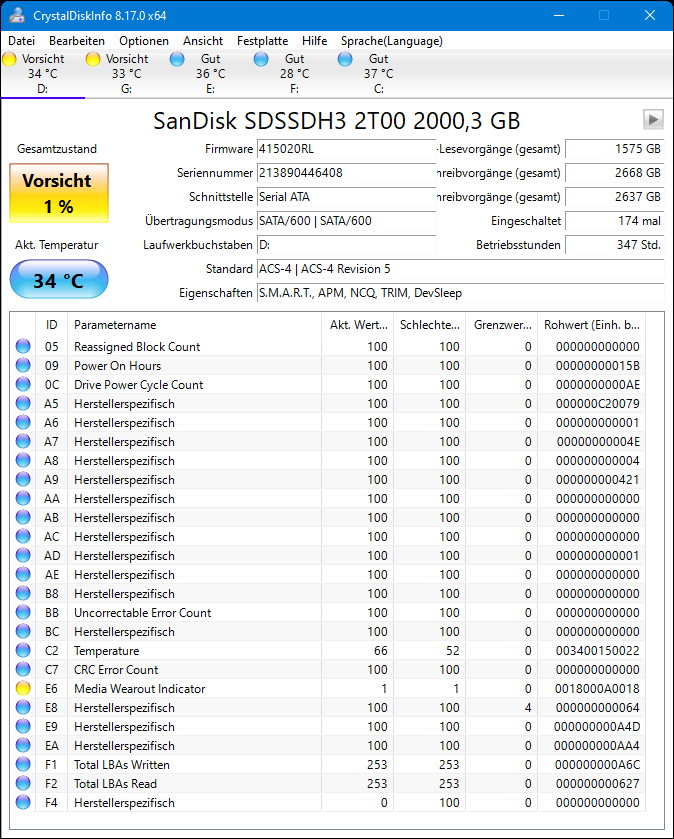Click the Seriennummer field 213890446408

click(x=347, y=173)
